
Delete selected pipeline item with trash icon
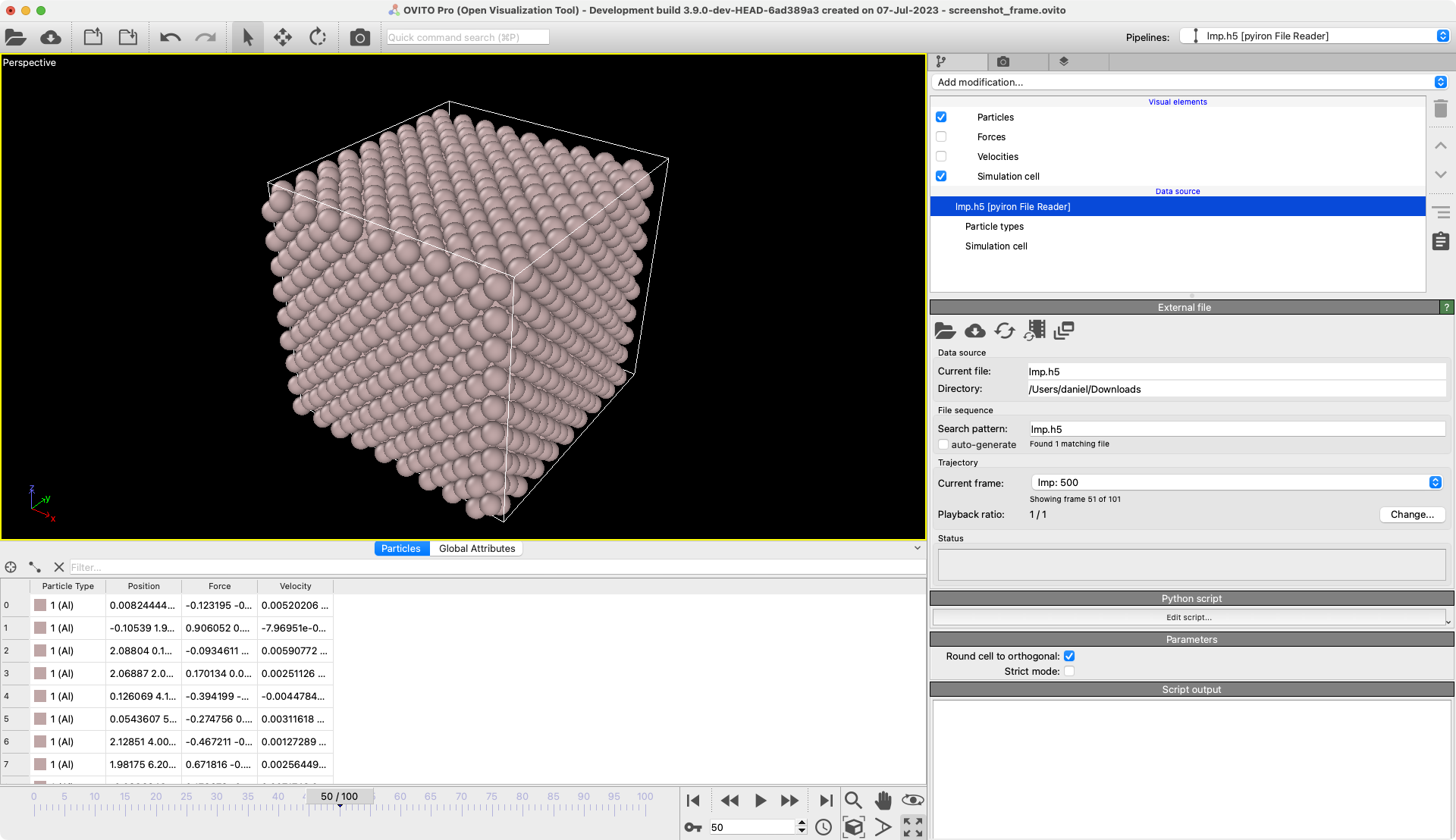1441,109
